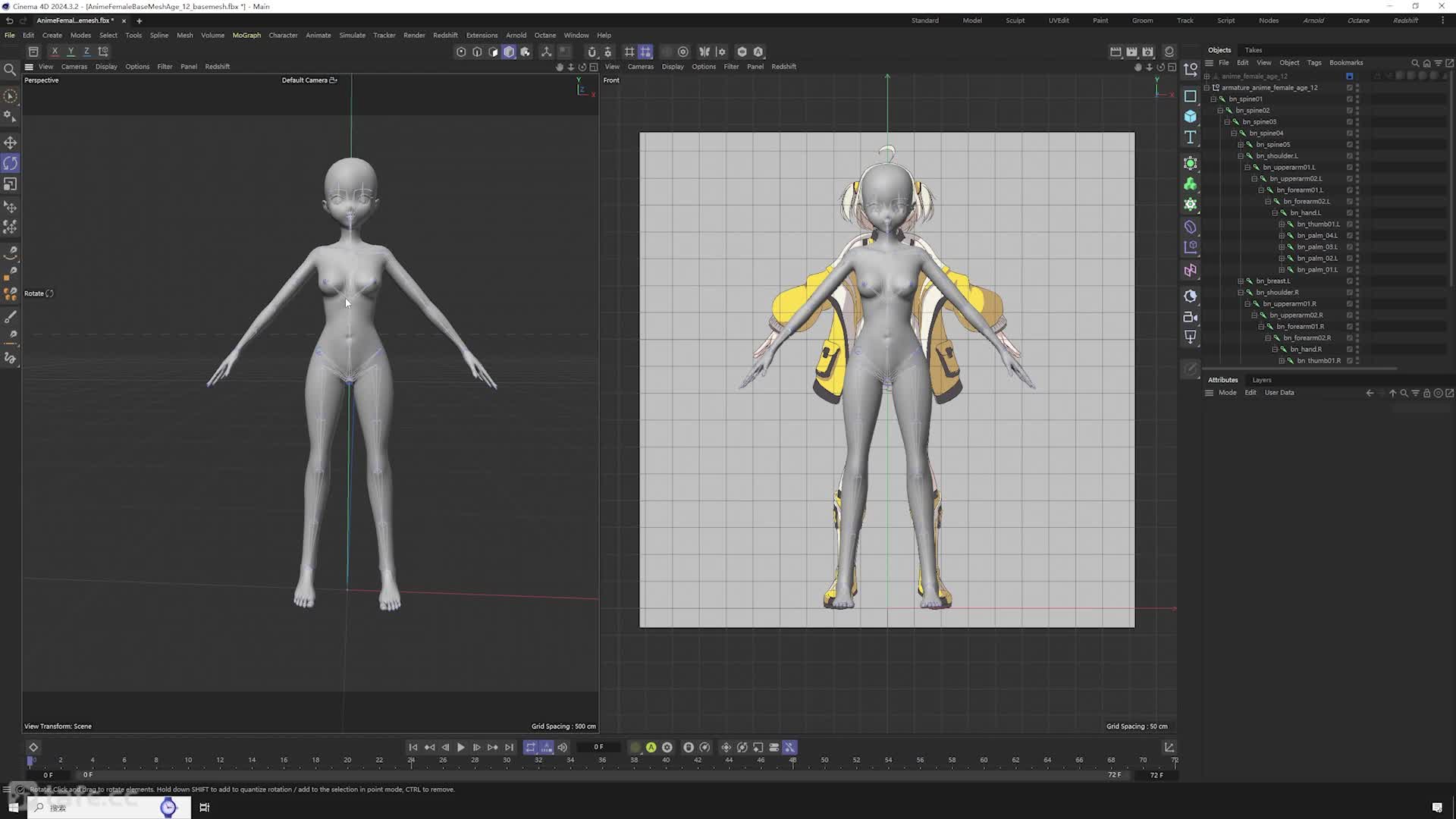This screenshot has height=819, width=1456.
Task: Toggle enable check for bn_forearm01.L
Action: (x=1350, y=190)
